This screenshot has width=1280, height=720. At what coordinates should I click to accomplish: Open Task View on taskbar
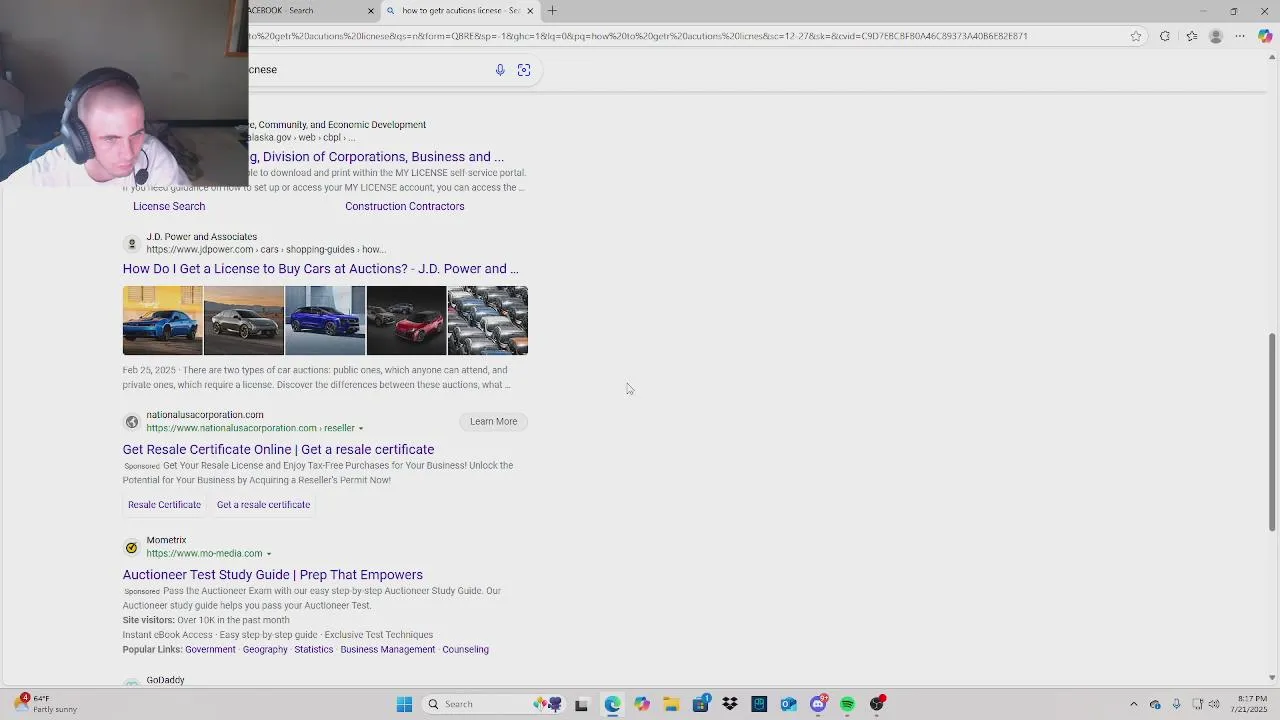tap(581, 704)
